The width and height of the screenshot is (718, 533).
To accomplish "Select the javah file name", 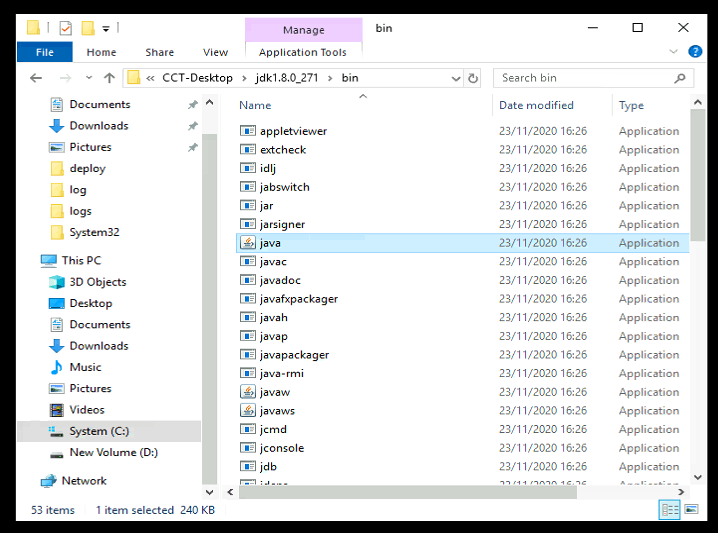I will pyautogui.click(x=274, y=317).
